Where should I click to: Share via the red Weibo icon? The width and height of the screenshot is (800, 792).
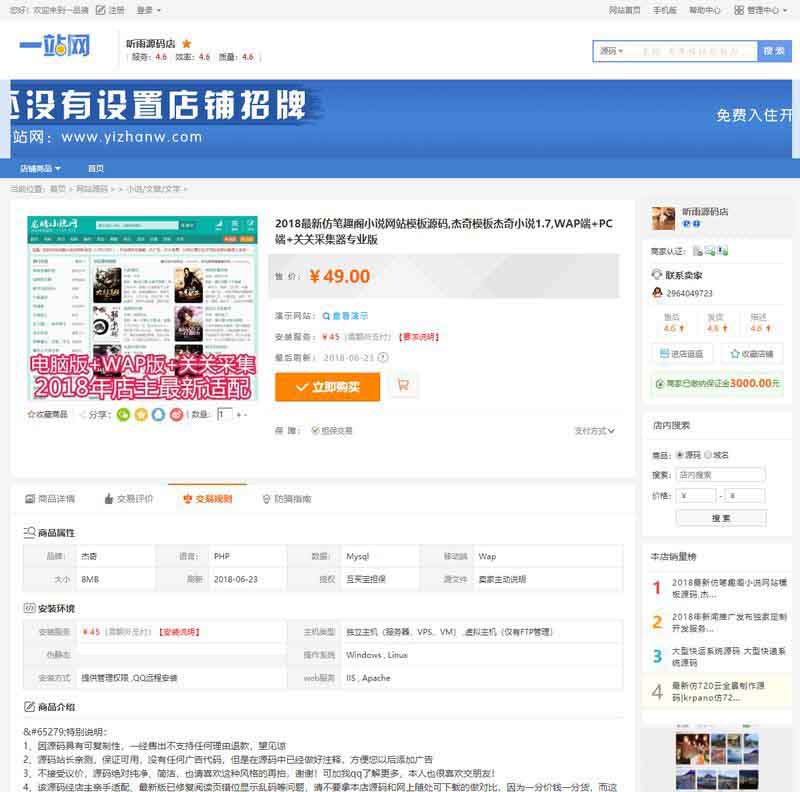[x=176, y=414]
